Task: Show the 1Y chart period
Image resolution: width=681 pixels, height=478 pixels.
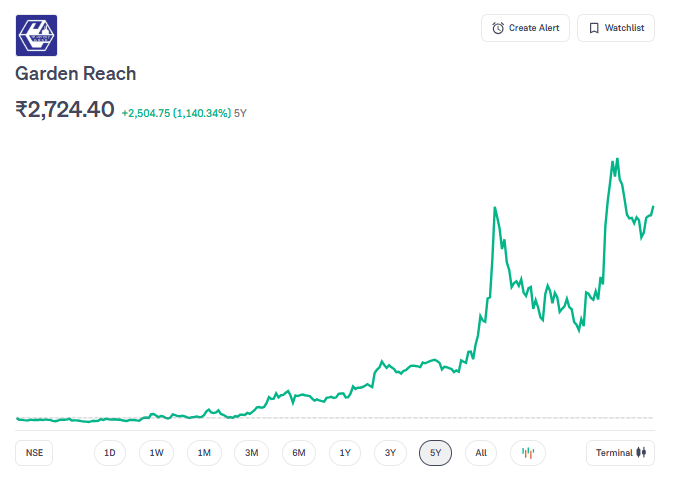Action: pyautogui.click(x=345, y=453)
